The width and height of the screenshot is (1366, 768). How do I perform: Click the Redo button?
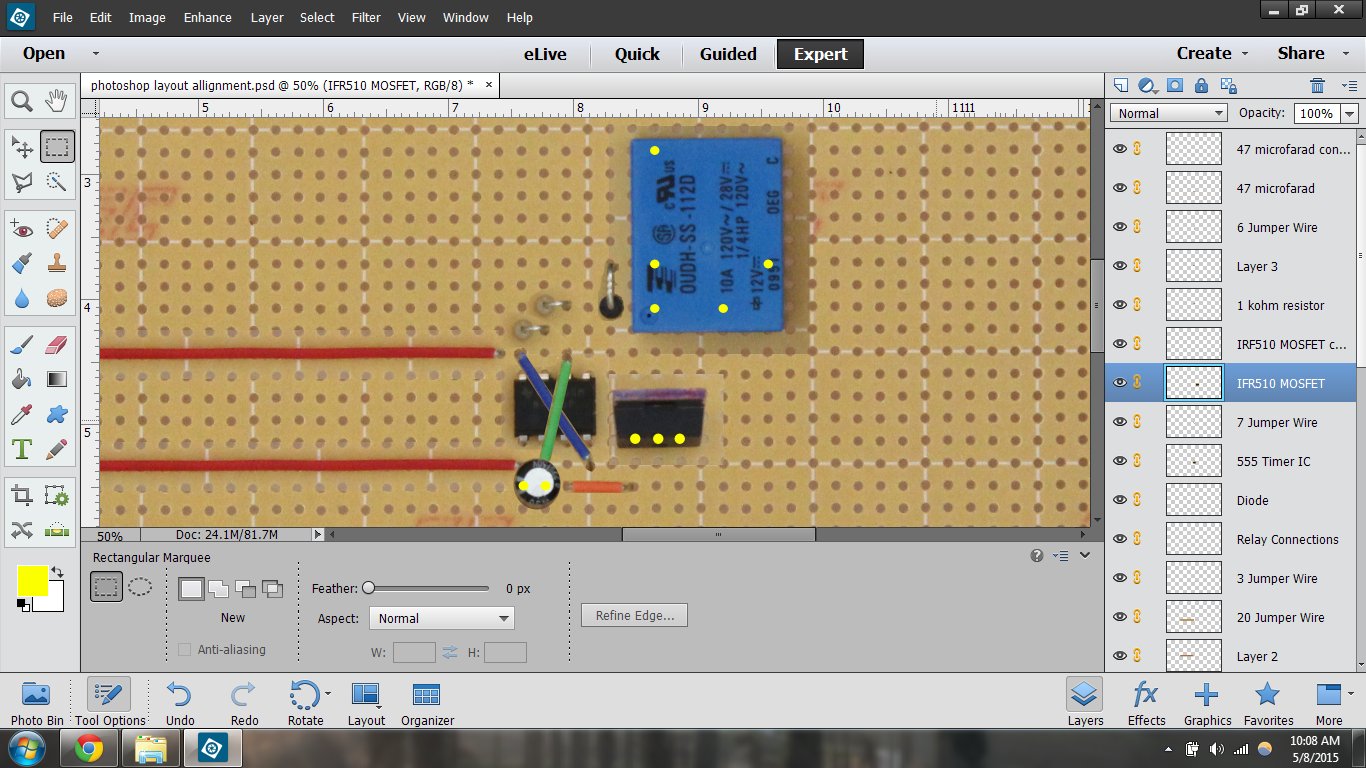pos(244,702)
